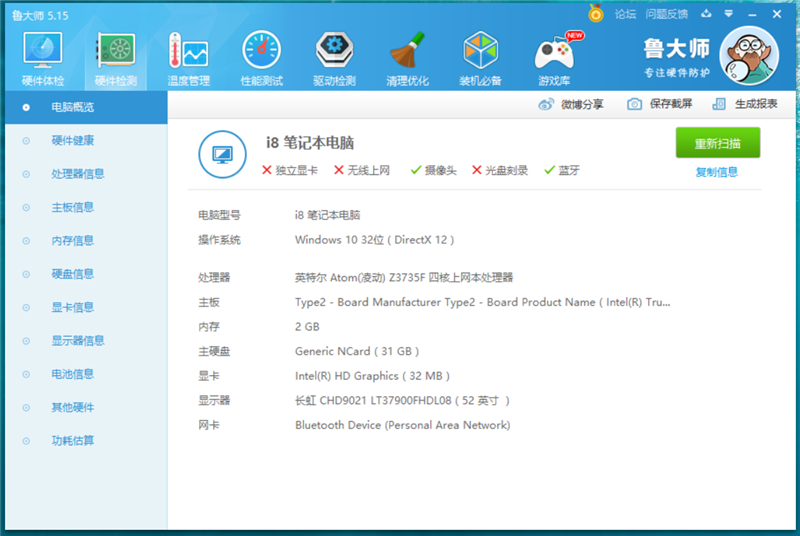
Task: Select 硬件检测 hardware detection icon
Action: (x=115, y=59)
